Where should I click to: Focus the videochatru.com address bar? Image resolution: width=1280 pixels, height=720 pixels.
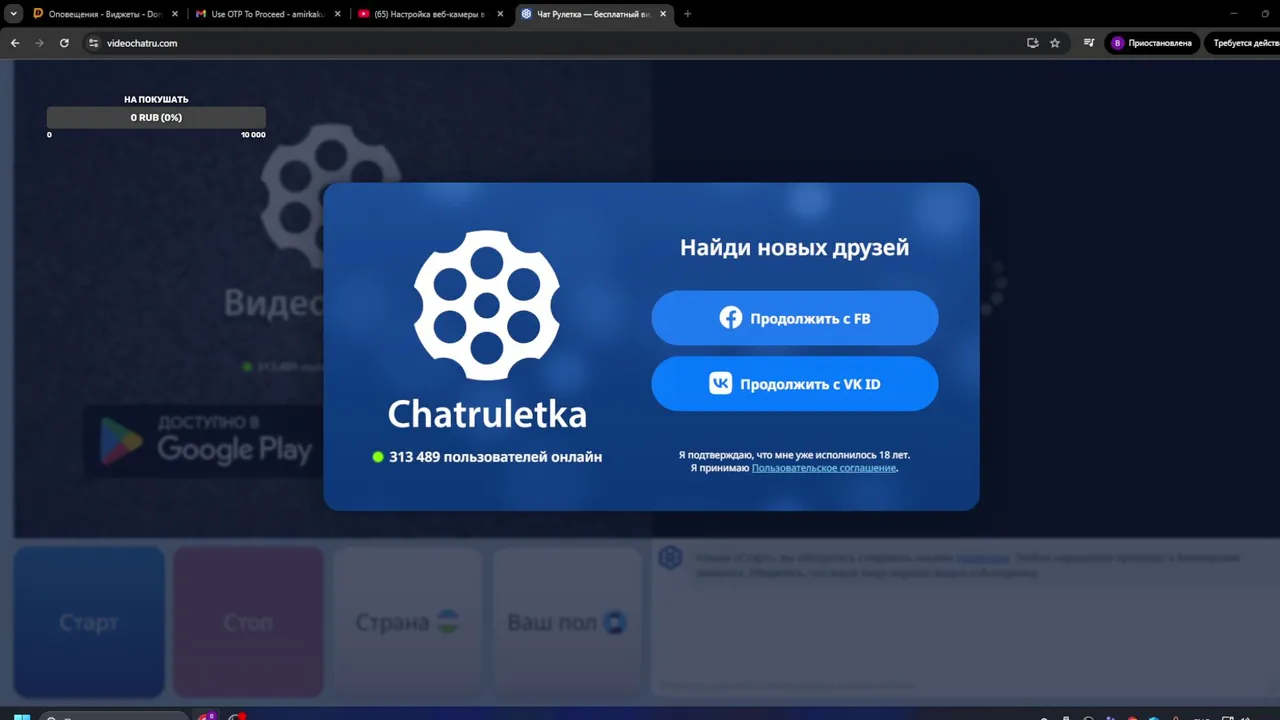(x=560, y=43)
